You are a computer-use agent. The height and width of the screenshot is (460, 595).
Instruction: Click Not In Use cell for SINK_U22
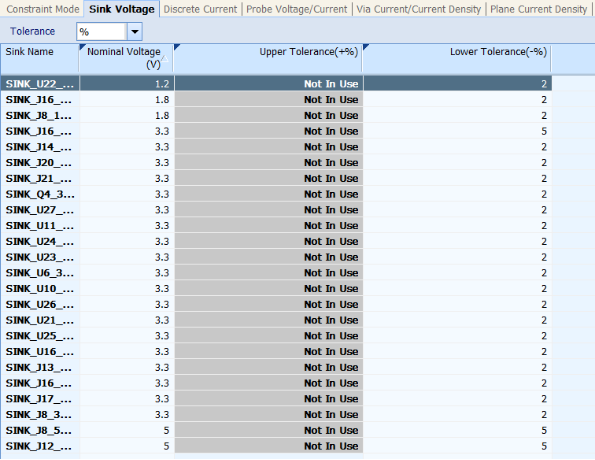tap(269, 83)
